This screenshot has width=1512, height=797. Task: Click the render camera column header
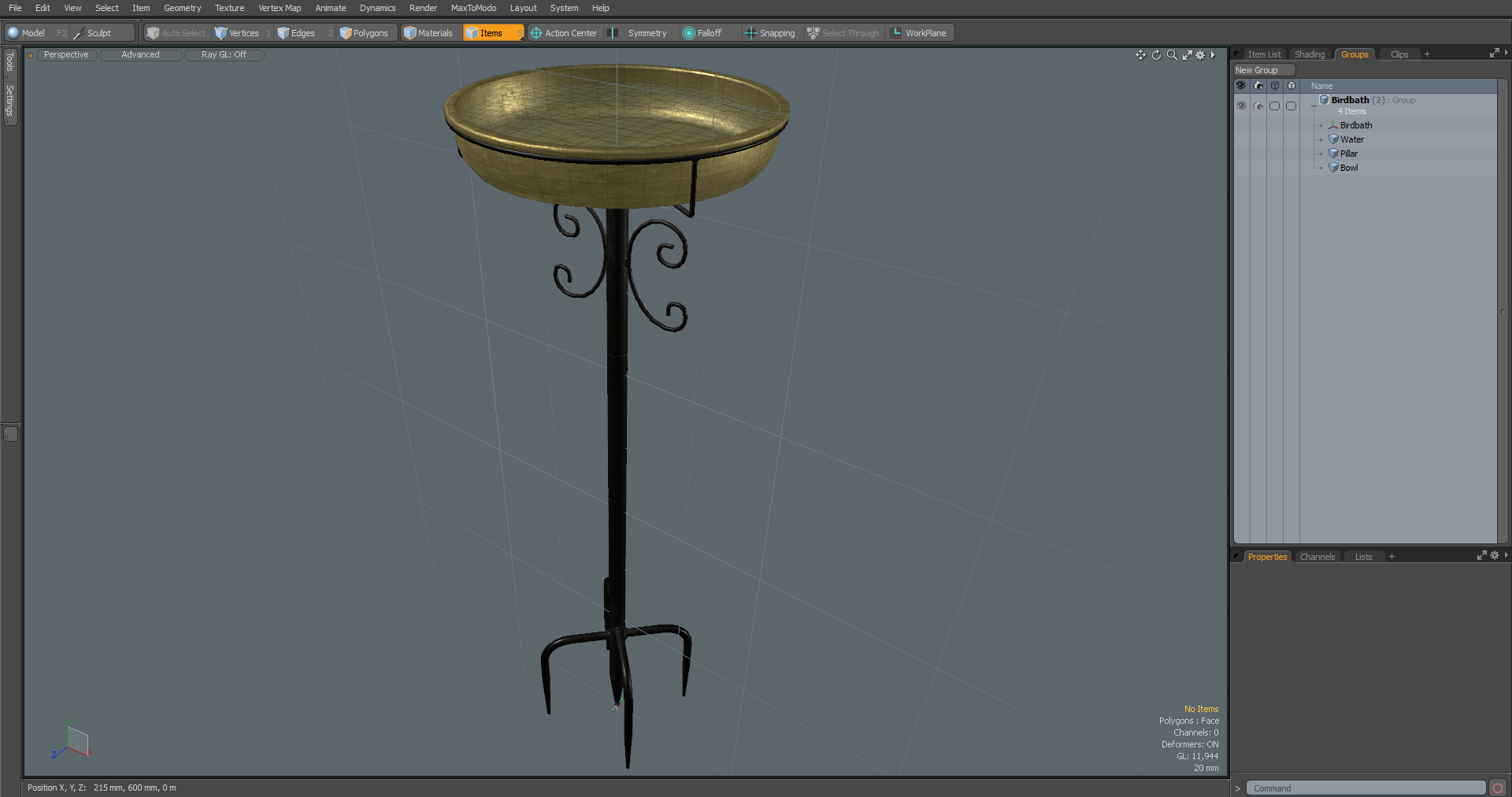tap(1258, 86)
